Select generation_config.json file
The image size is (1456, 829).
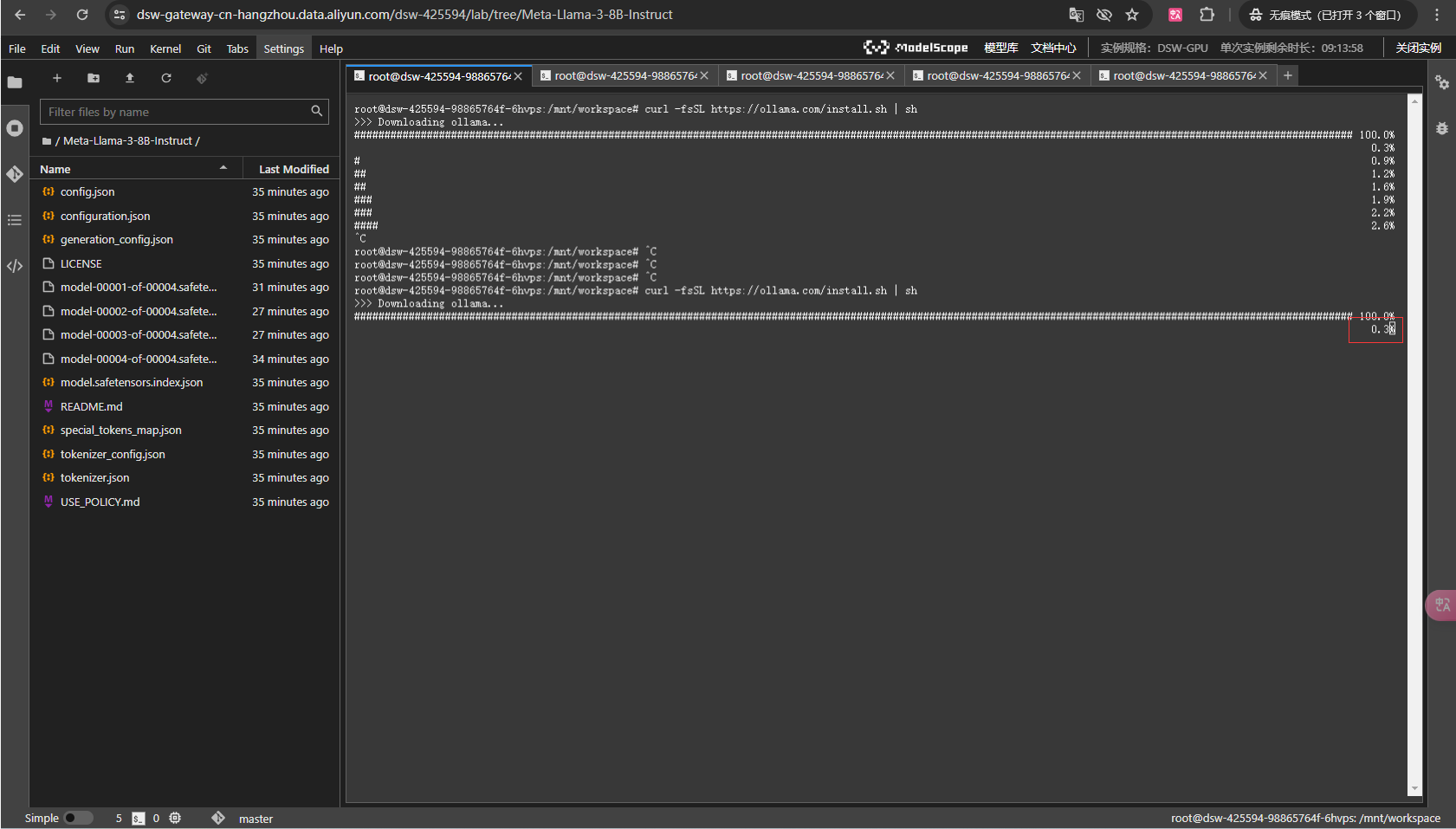tap(184, 240)
